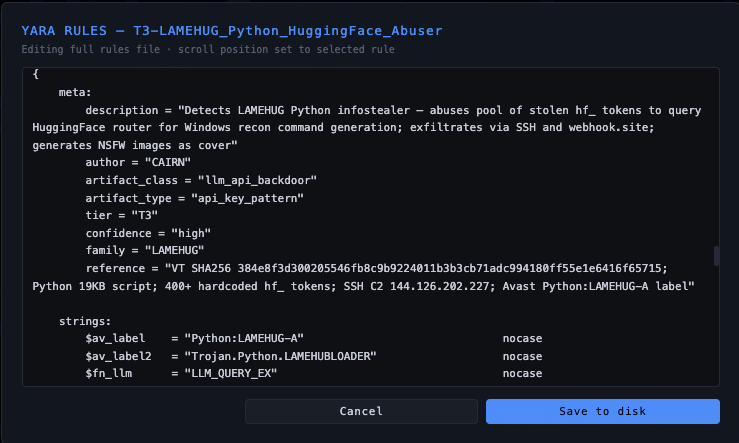Click author = "CAIRN" line
The image size is (739, 443).
tap(138, 163)
